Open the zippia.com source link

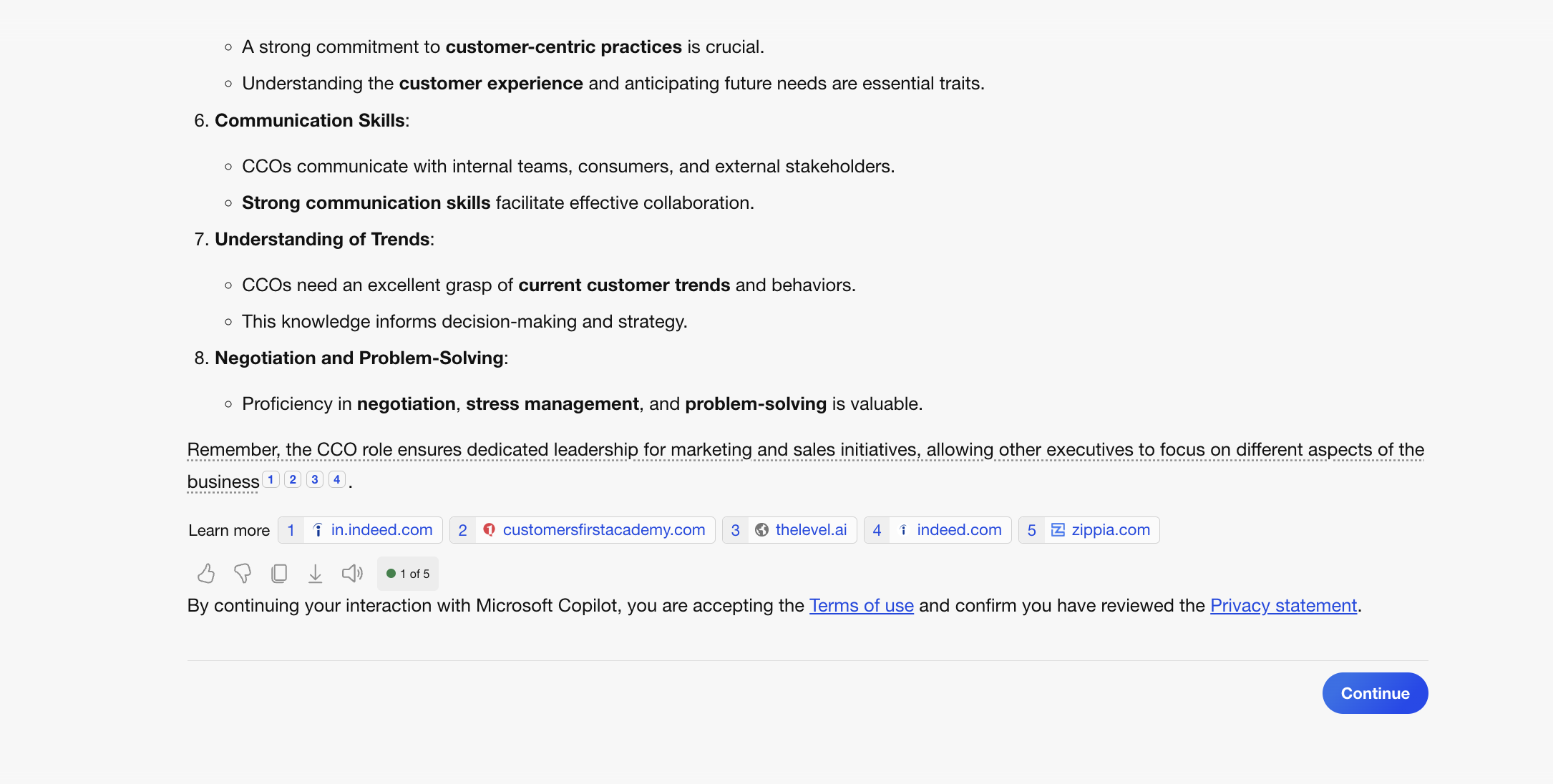click(x=1110, y=530)
